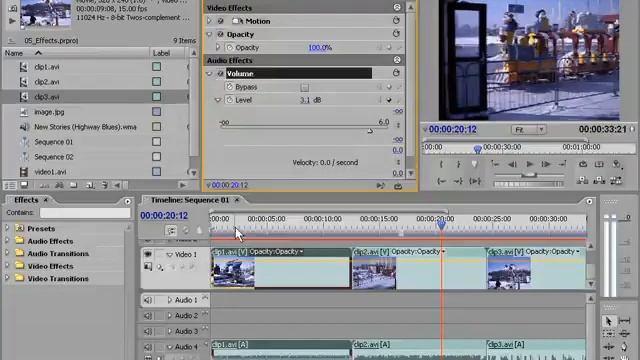Reset the Opacity effect
640x360 pixels.
coord(396,34)
